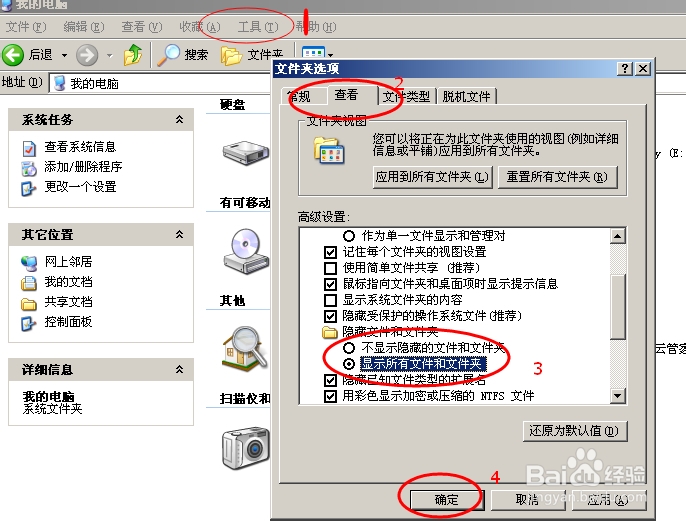The height and width of the screenshot is (521, 686).
Task: Check use simple file sharing option
Action: tap(330, 268)
